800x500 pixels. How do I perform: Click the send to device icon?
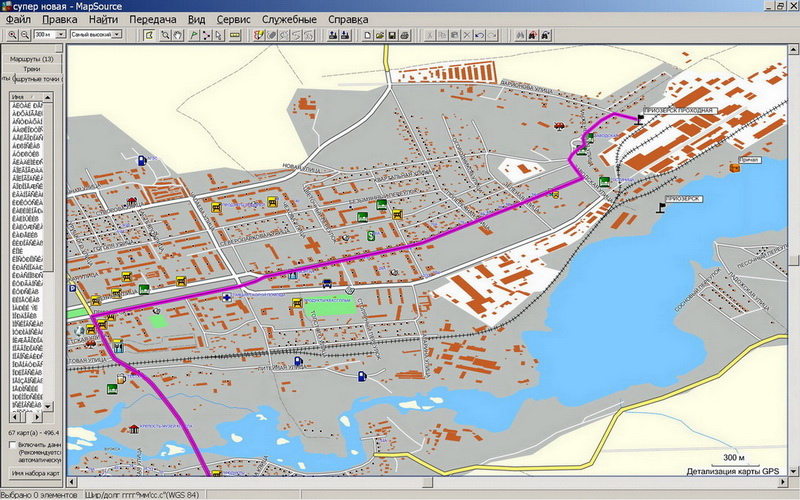tap(333, 35)
